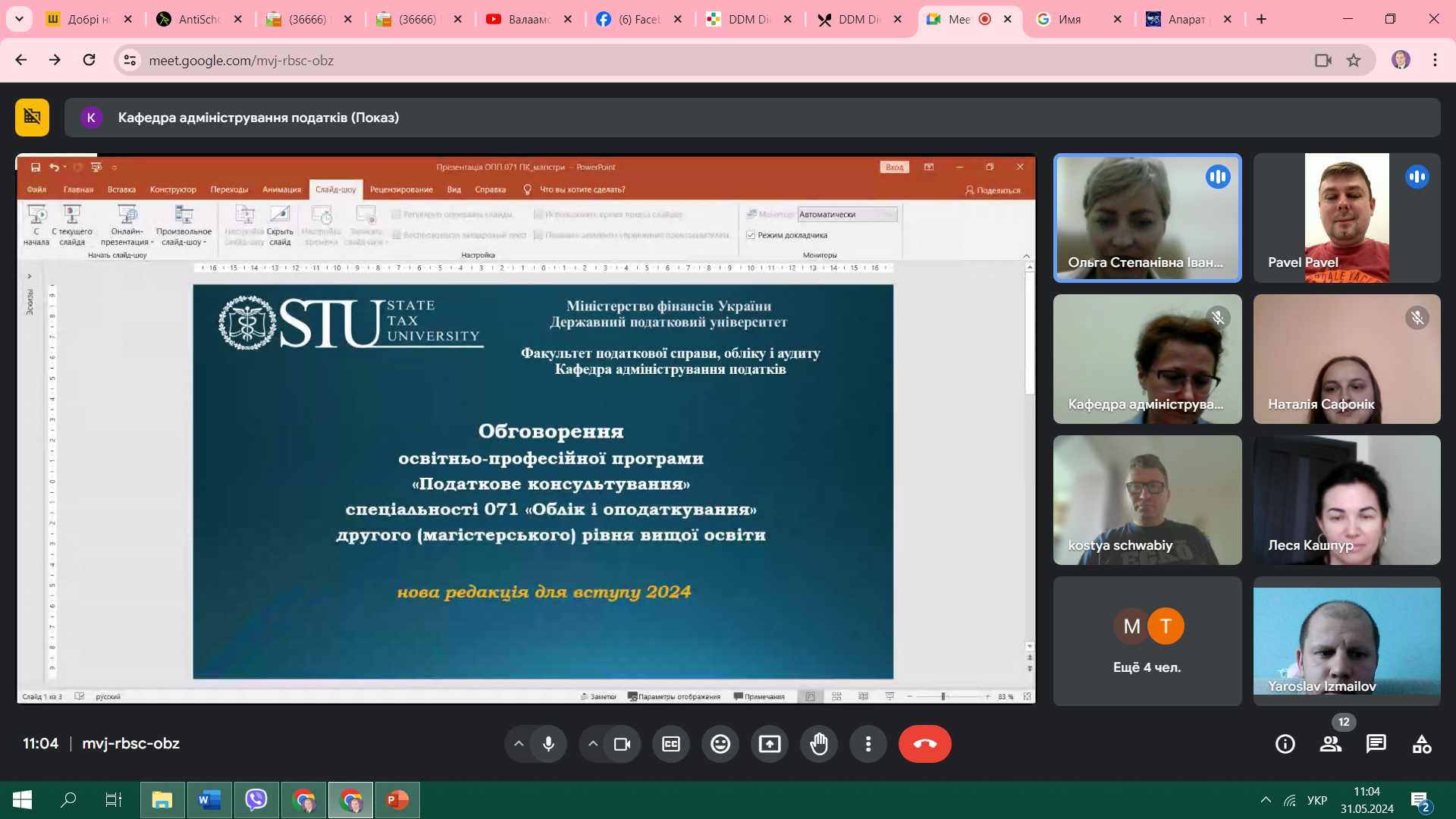Open PowerPoint Анимация tab
Viewport: 1456px width, 819px height.
click(x=281, y=190)
